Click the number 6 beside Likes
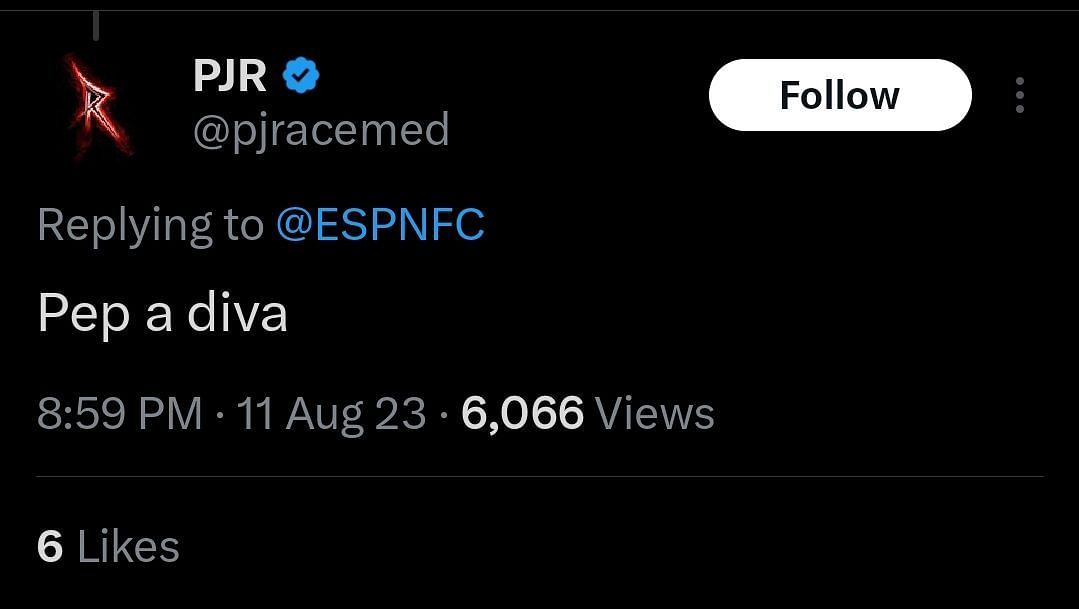1079x609 pixels. point(50,547)
